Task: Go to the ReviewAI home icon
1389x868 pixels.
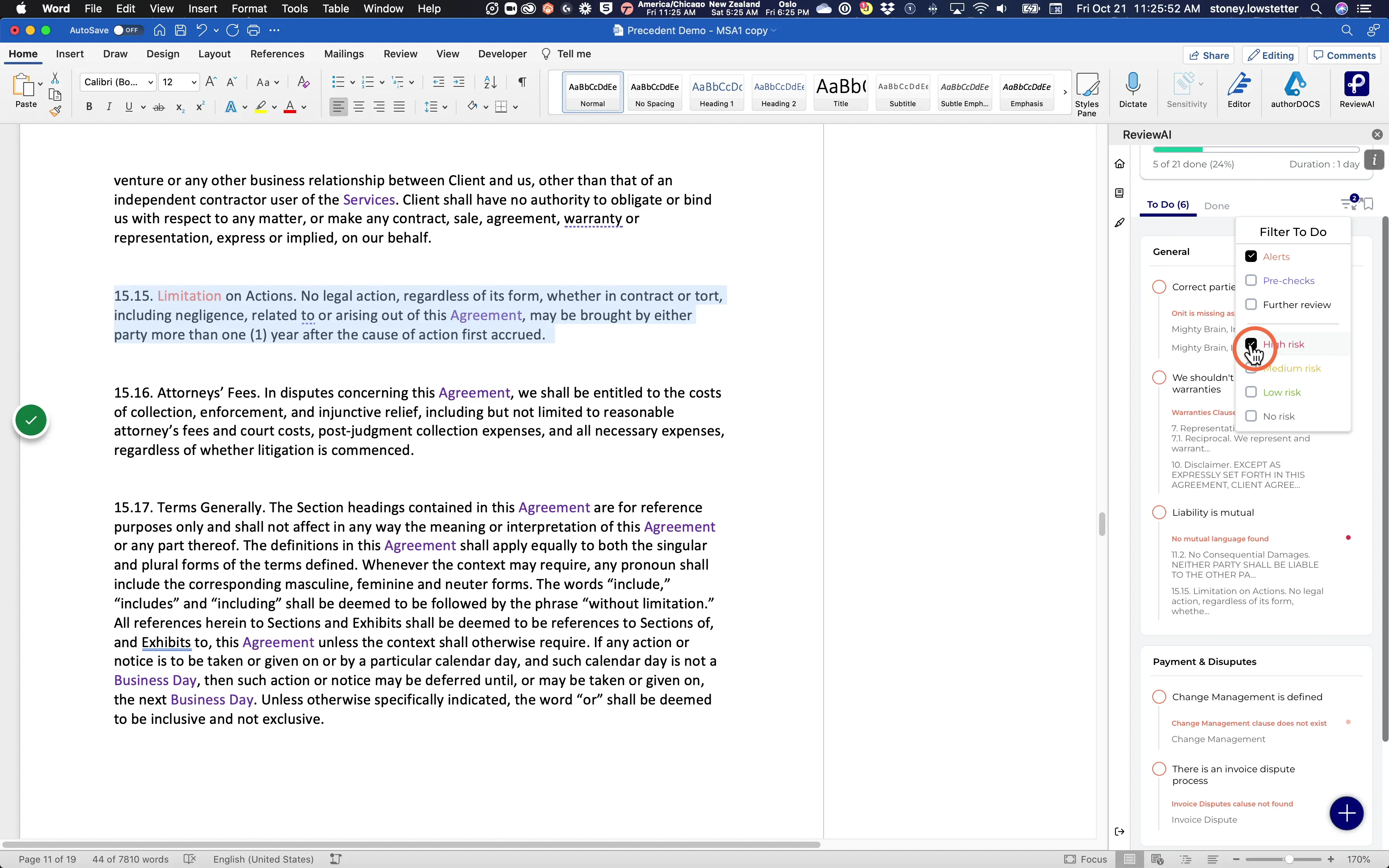Action: point(1119,164)
